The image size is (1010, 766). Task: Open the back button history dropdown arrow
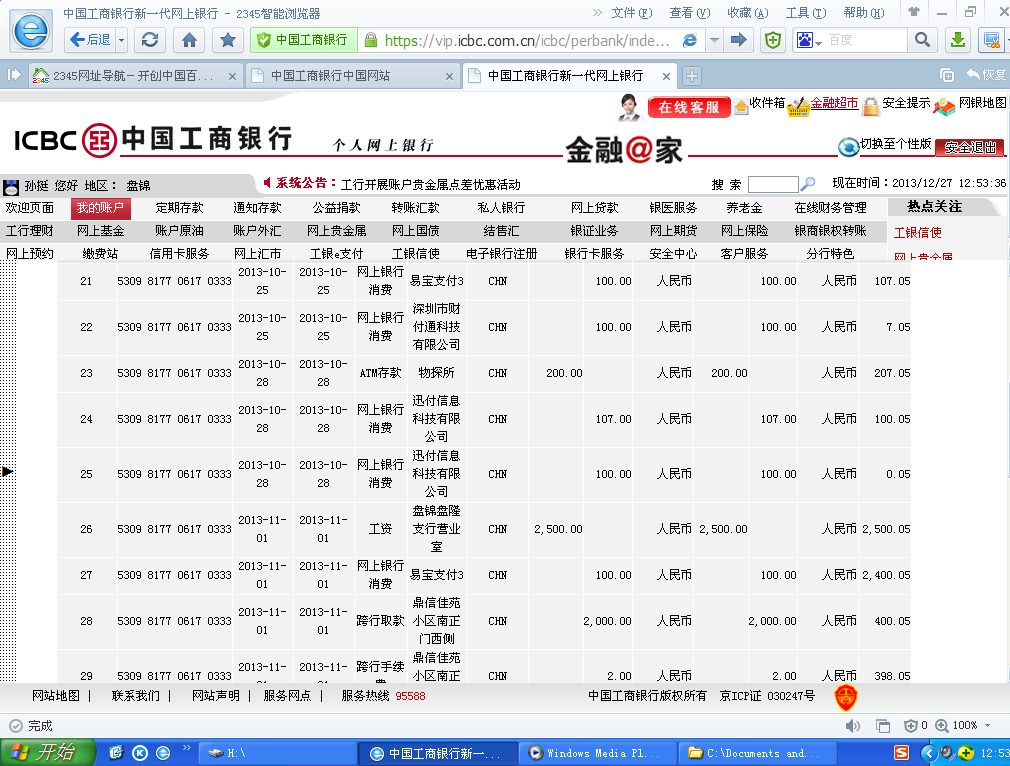[x=121, y=40]
